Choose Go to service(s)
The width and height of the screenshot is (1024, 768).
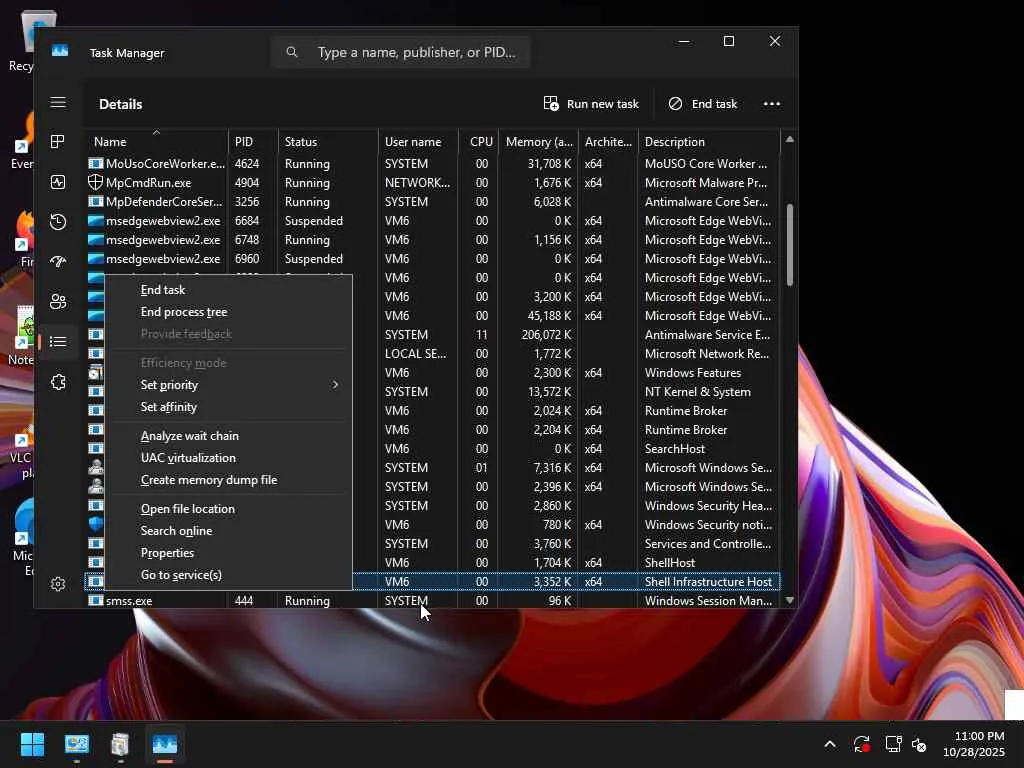tap(181, 575)
